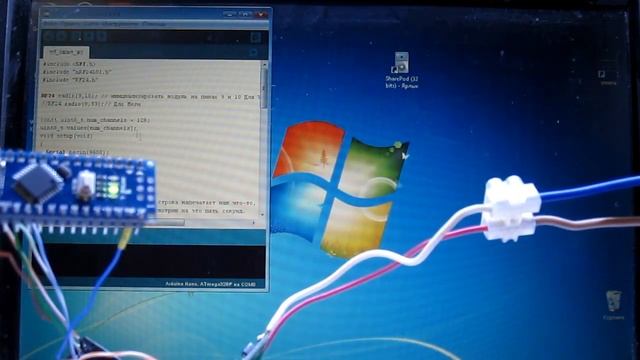Click the editor vertical scrollbar up arrow
Viewport: 640px width, 360px height.
(264, 64)
